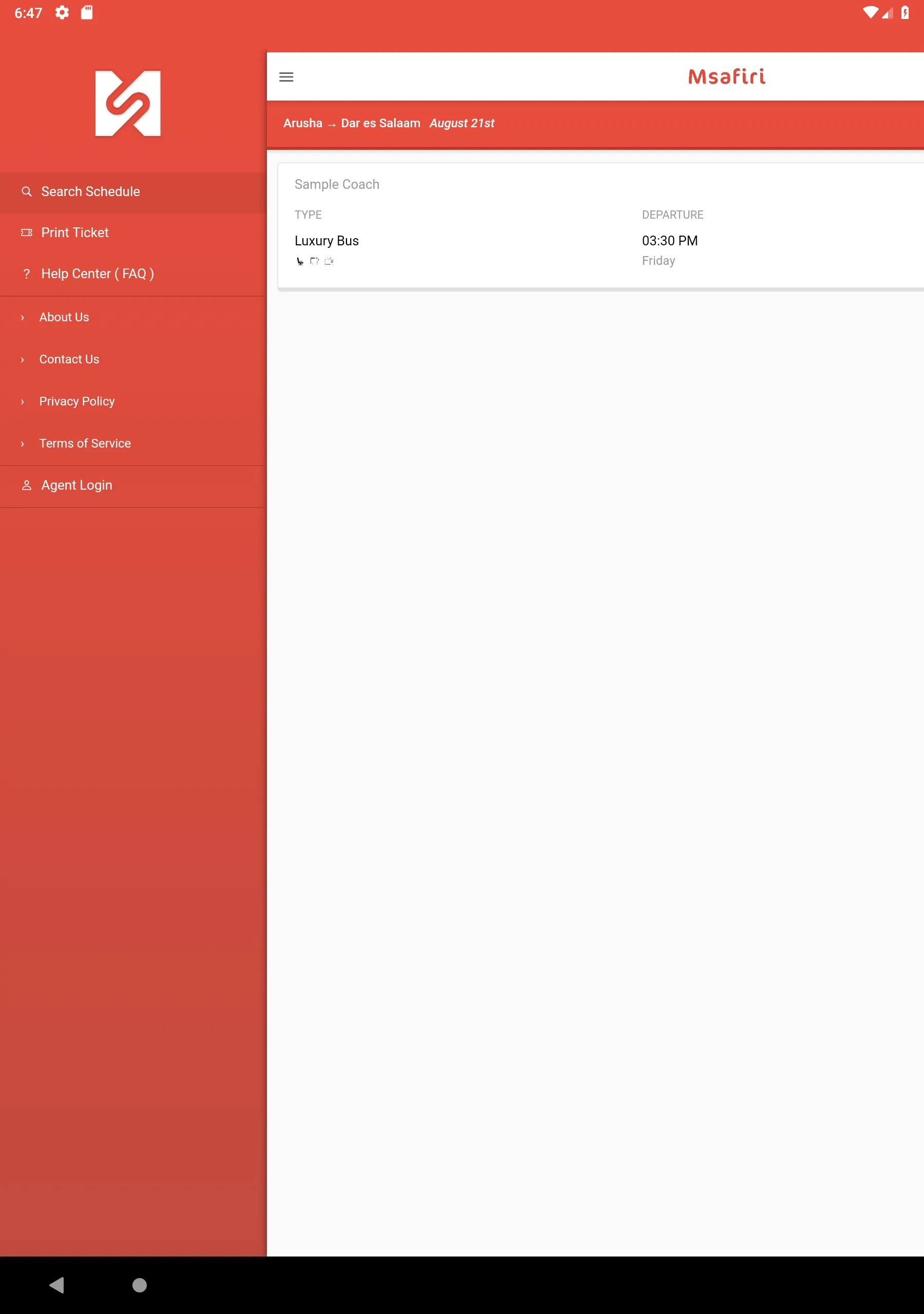Expand the Contact Us chevron
Image resolution: width=924 pixels, height=1314 pixels.
[x=22, y=360]
